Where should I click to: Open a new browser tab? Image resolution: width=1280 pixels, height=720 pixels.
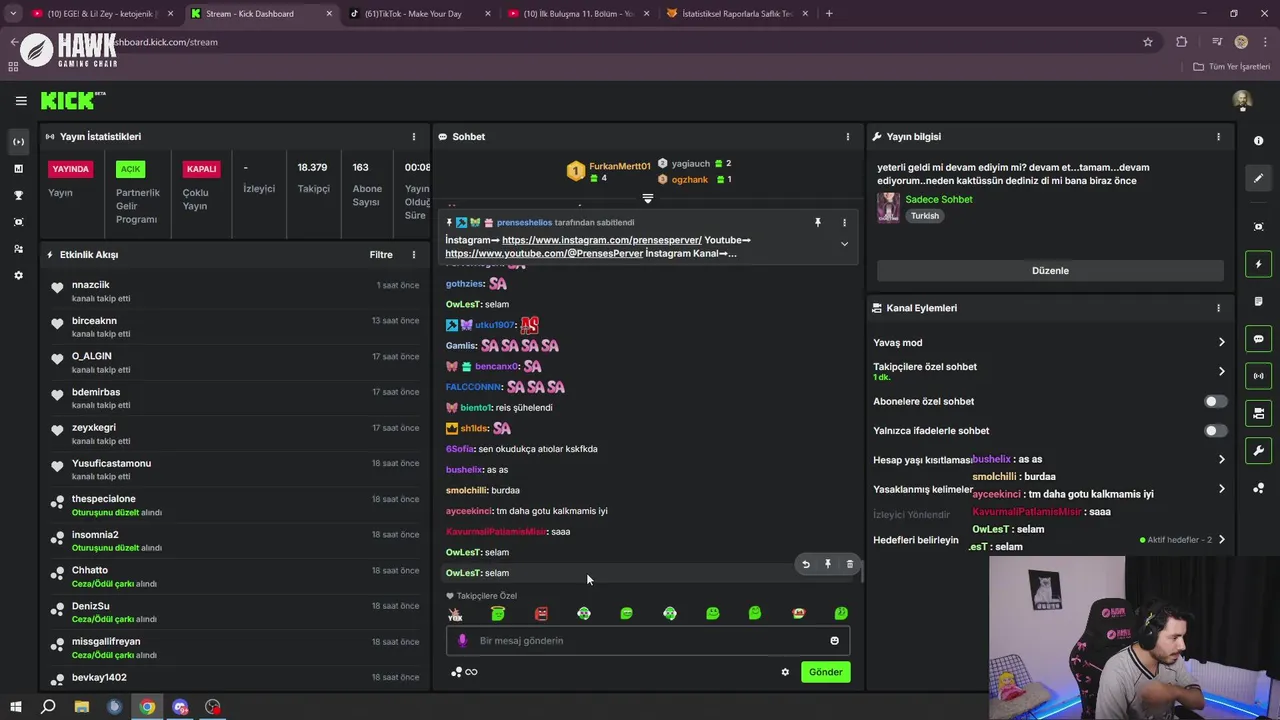pos(829,14)
